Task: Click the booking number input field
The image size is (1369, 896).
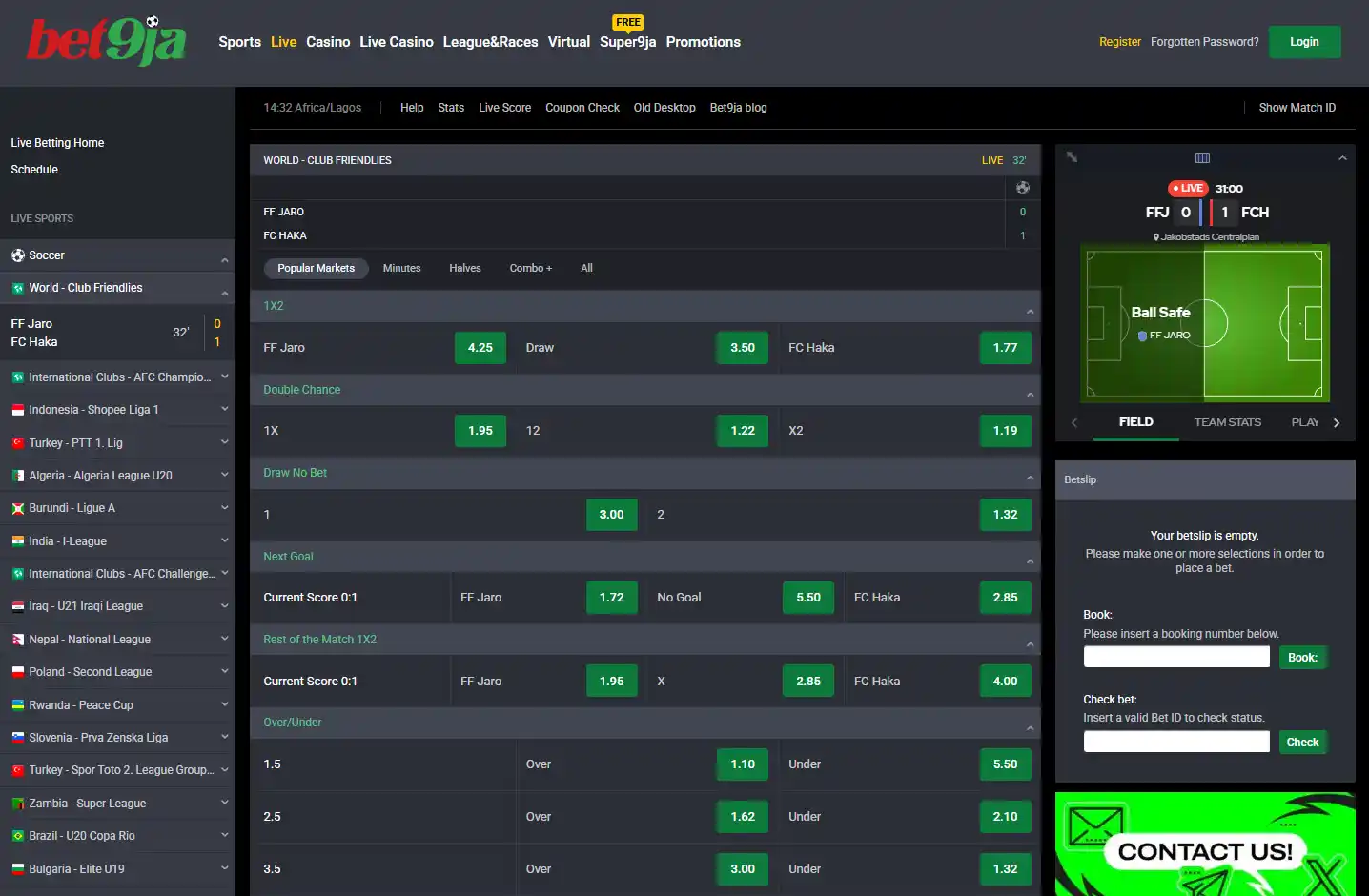Action: [1176, 657]
